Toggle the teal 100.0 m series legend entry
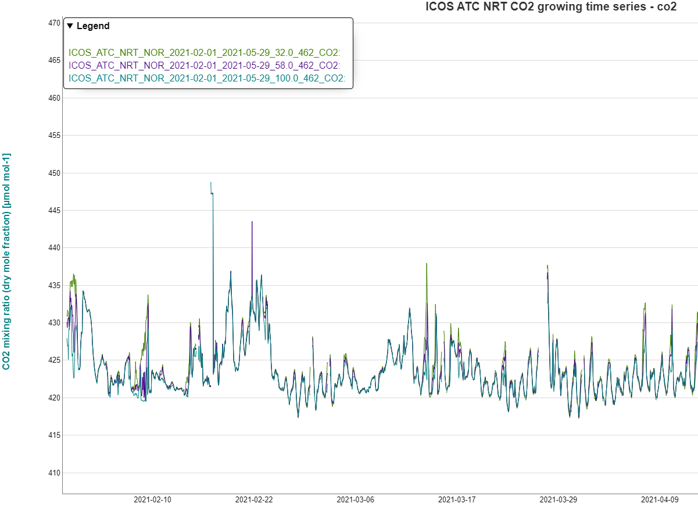The width and height of the screenshot is (698, 507). [204, 77]
